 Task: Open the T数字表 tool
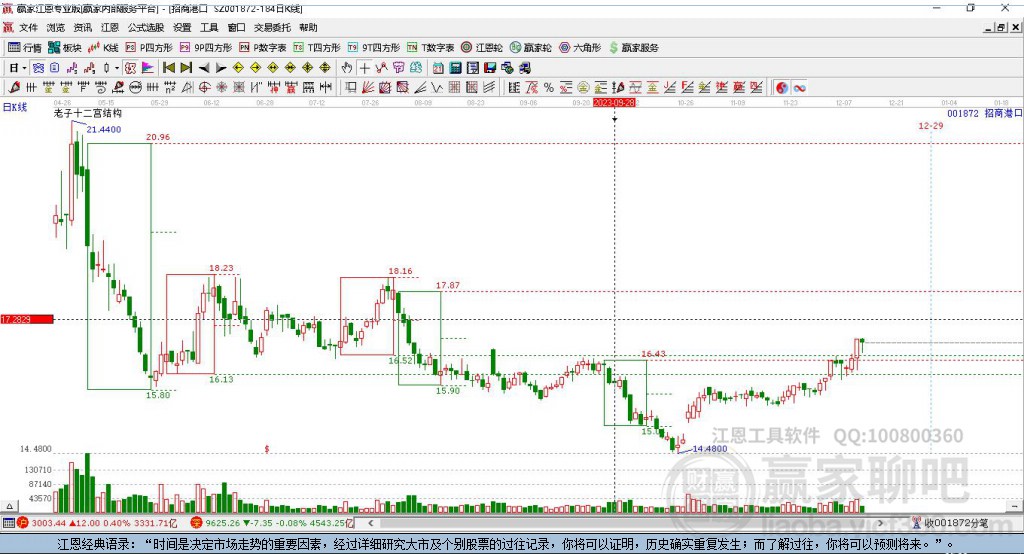click(430, 48)
